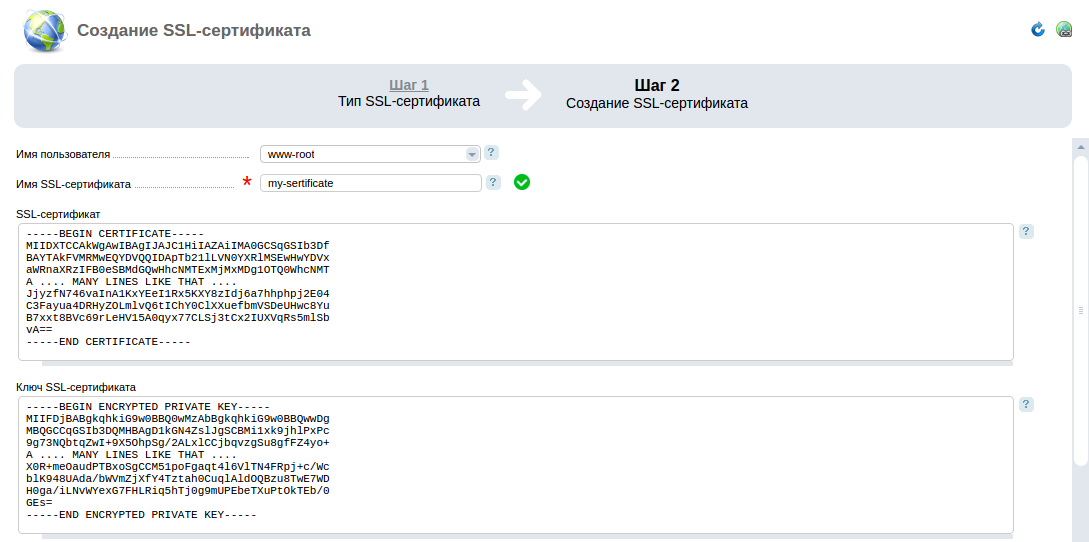
Task: Open help for the SSL certificate name field
Action: pyautogui.click(x=493, y=182)
